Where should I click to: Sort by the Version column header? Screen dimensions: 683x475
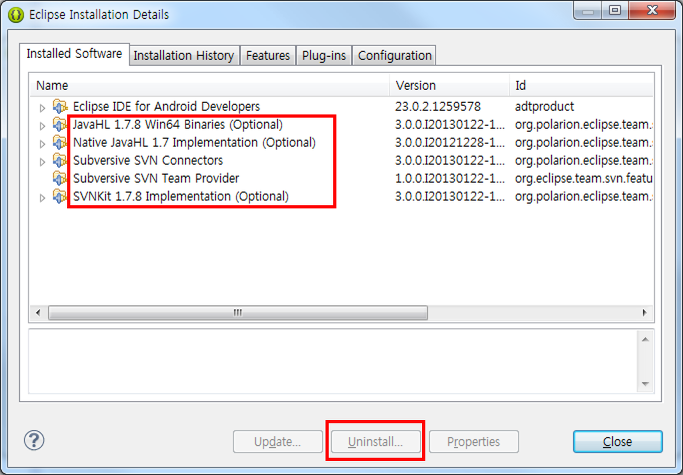pyautogui.click(x=450, y=85)
